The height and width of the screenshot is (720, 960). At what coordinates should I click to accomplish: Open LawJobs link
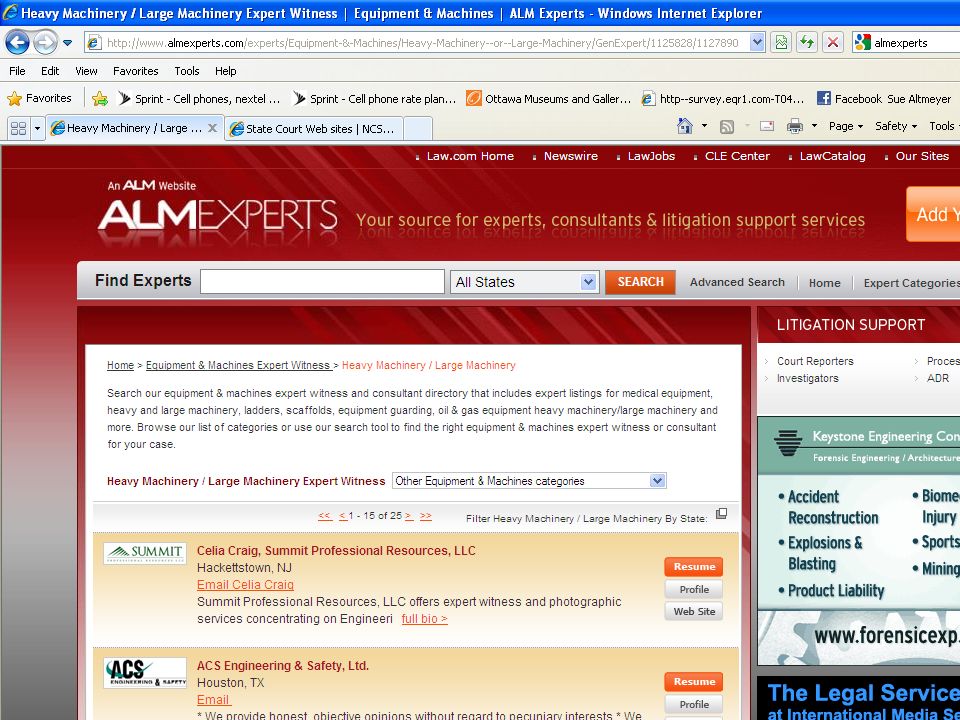pyautogui.click(x=651, y=156)
